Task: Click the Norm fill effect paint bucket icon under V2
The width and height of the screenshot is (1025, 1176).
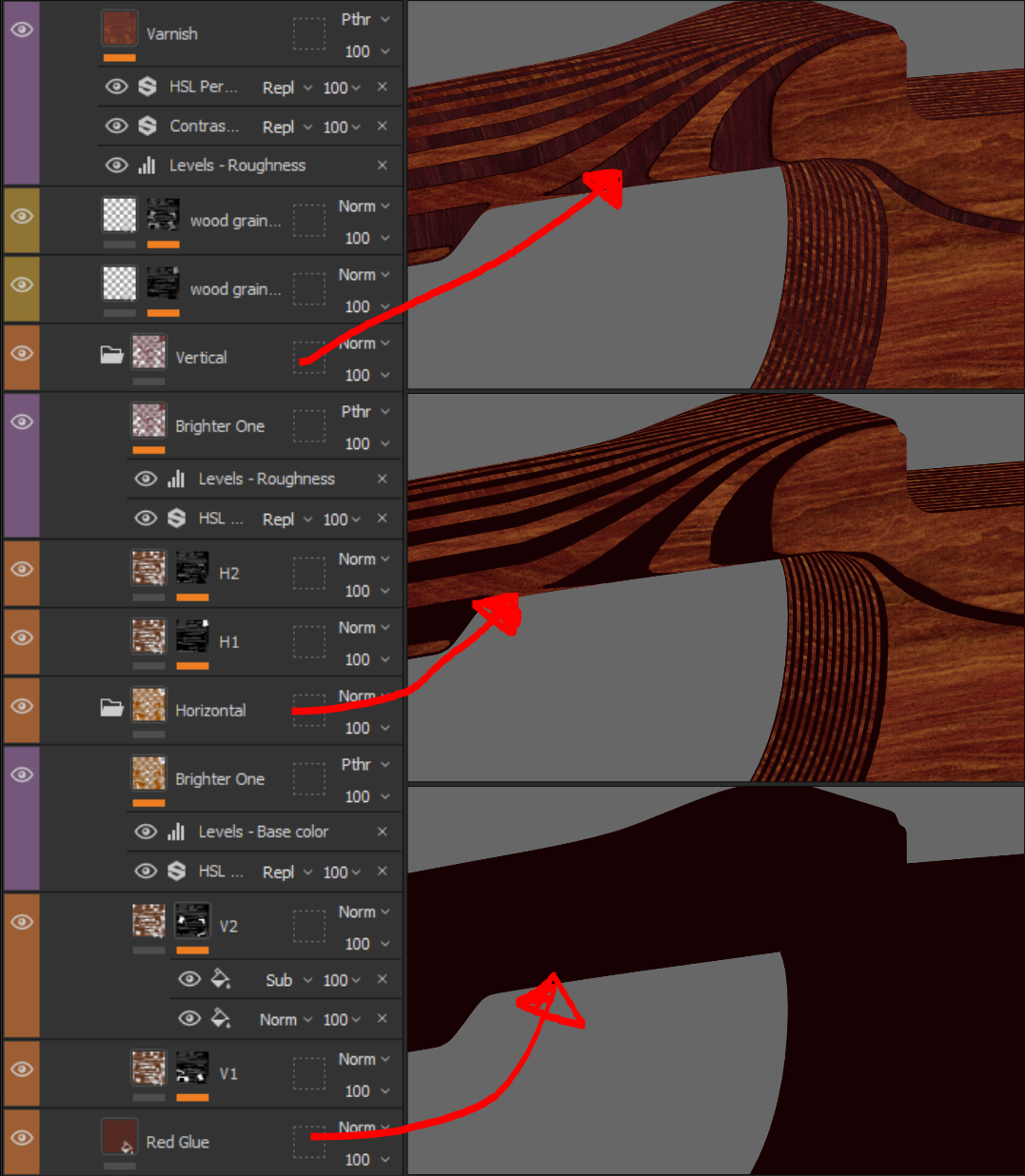Action: click(220, 1018)
